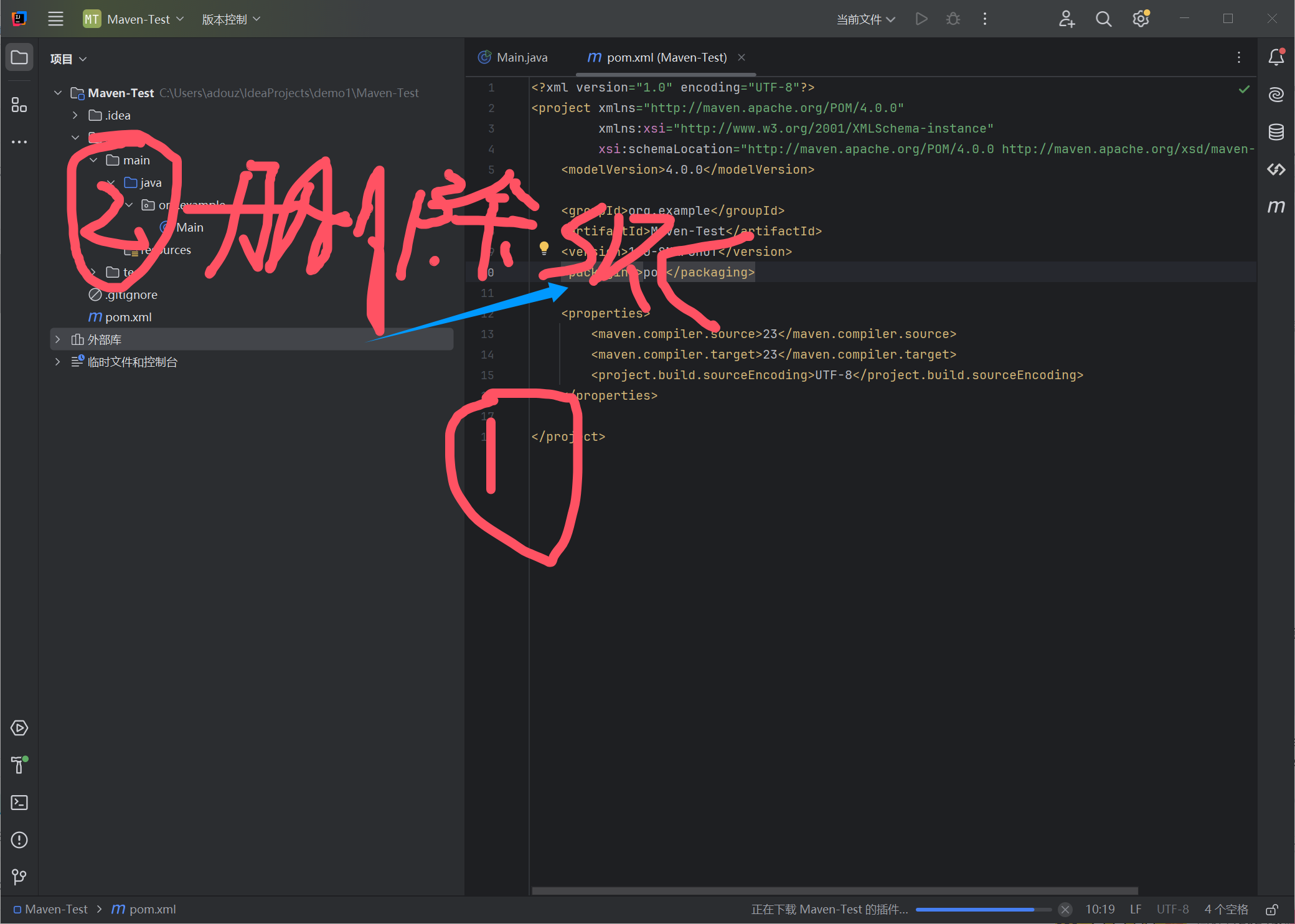The width and height of the screenshot is (1295, 924).
Task: Toggle the read-only lock icon in status bar
Action: click(1272, 910)
